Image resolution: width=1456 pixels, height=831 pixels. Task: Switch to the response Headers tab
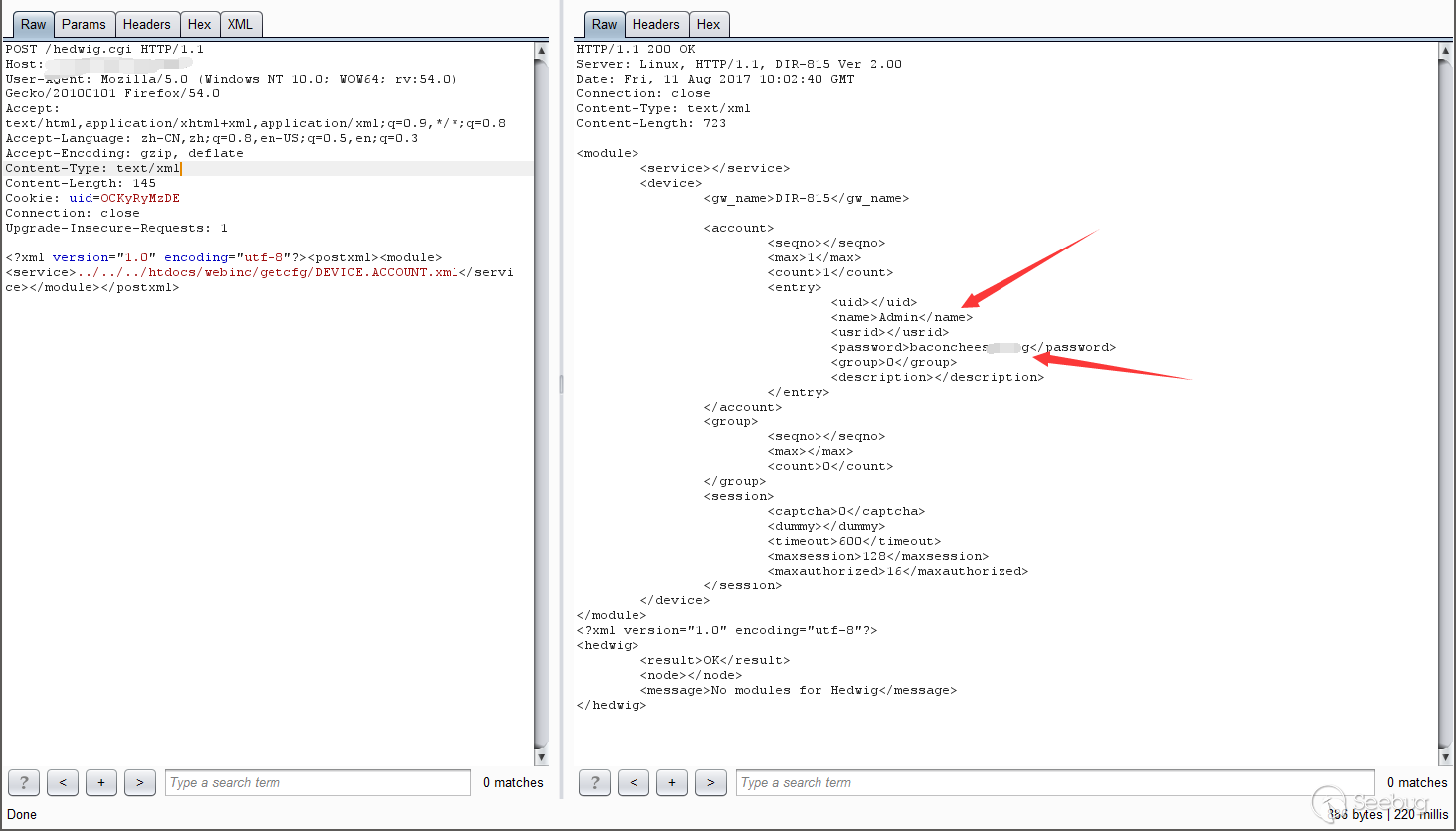(x=656, y=24)
